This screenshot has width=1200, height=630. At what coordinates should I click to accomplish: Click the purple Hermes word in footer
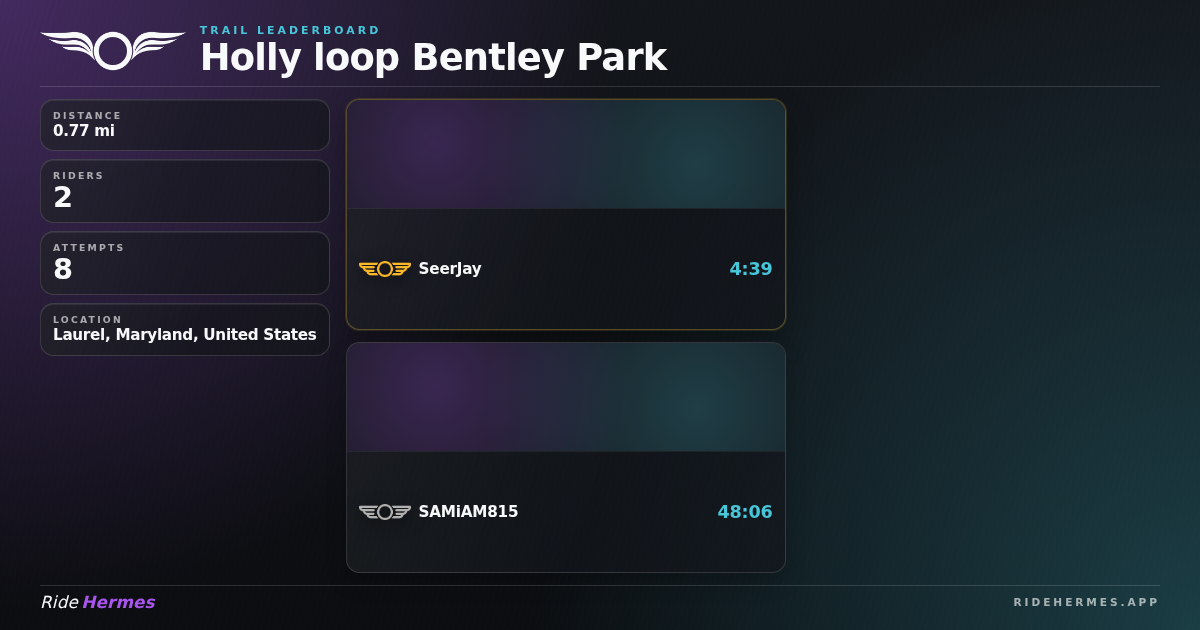(x=119, y=602)
